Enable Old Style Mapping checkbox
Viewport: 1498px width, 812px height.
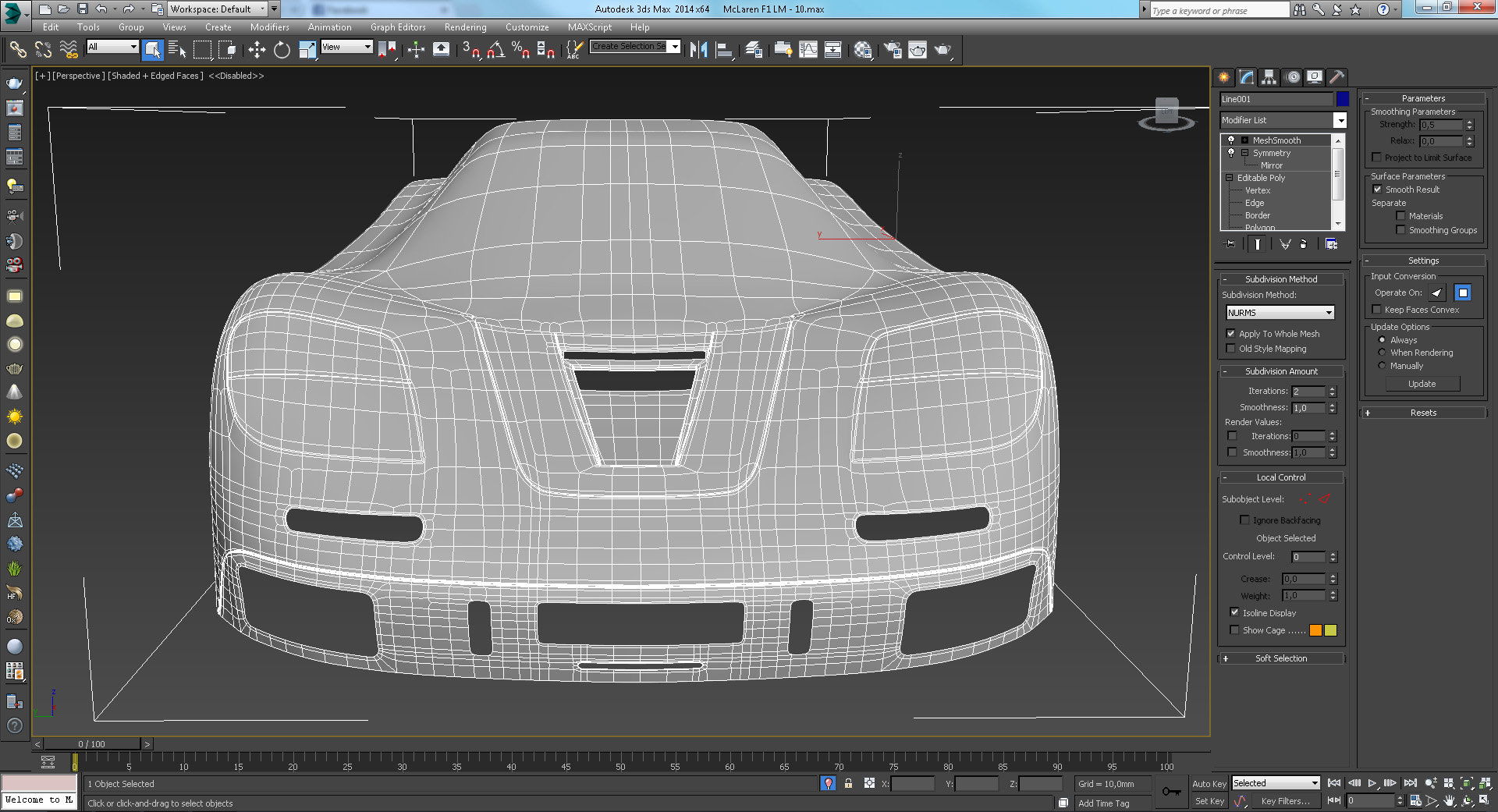1231,349
